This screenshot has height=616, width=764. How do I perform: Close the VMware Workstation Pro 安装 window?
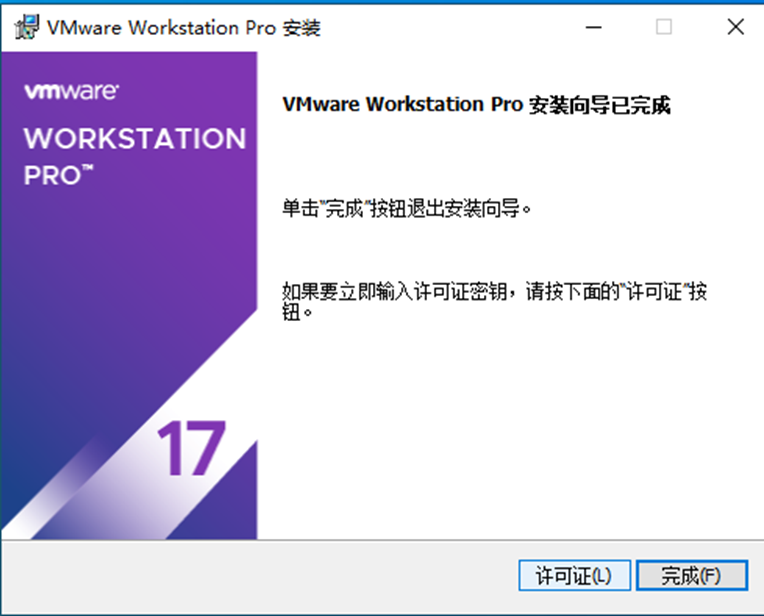(x=736, y=27)
